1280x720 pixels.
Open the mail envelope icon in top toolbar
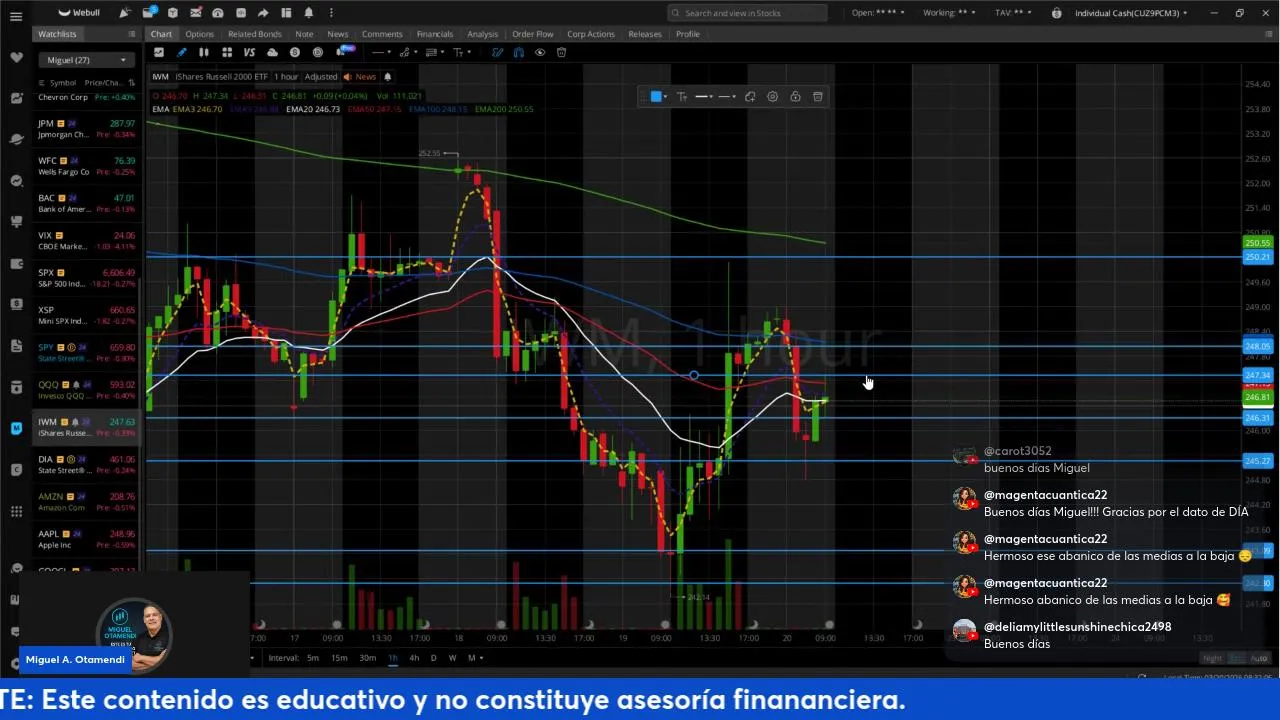pyautogui.click(x=195, y=12)
